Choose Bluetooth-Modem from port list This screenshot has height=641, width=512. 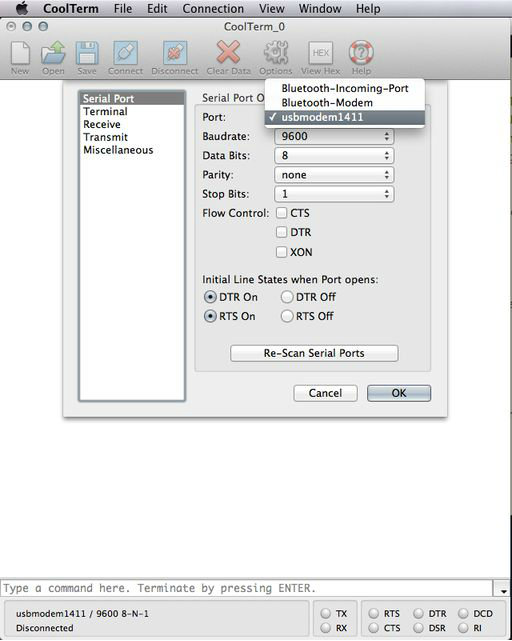[x=345, y=103]
